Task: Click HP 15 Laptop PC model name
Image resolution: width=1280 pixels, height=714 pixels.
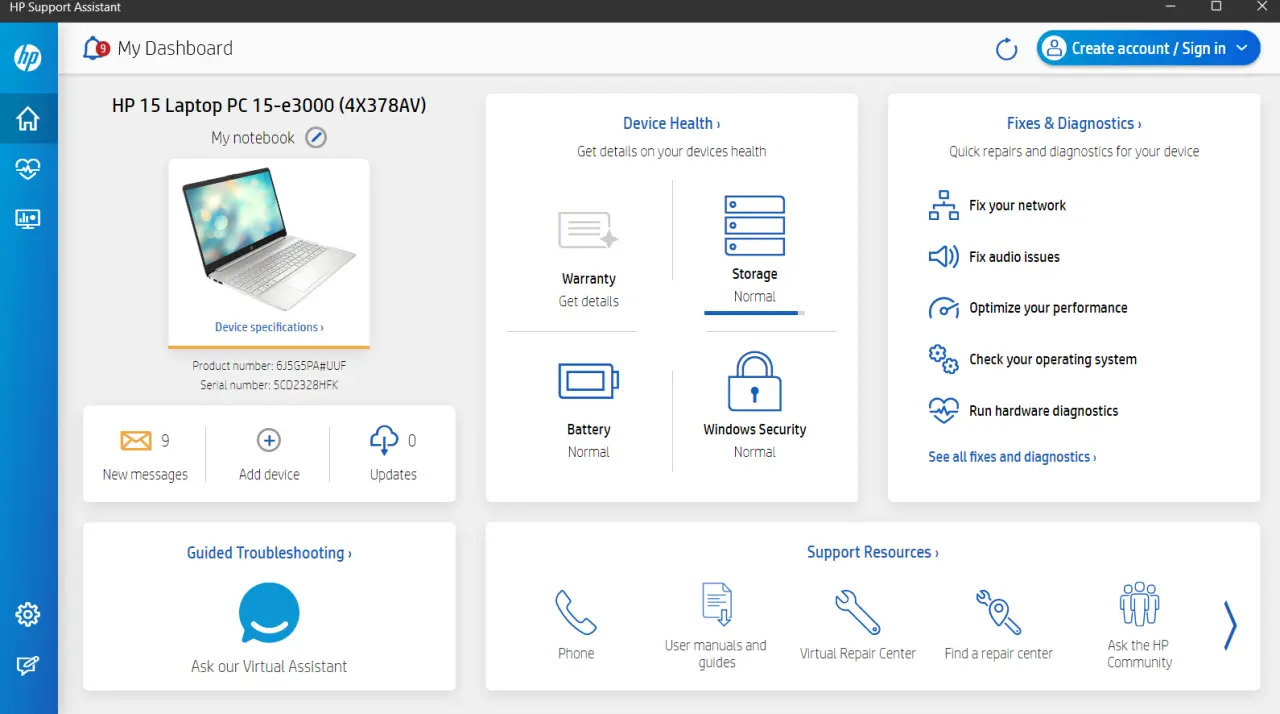Action: click(x=269, y=105)
